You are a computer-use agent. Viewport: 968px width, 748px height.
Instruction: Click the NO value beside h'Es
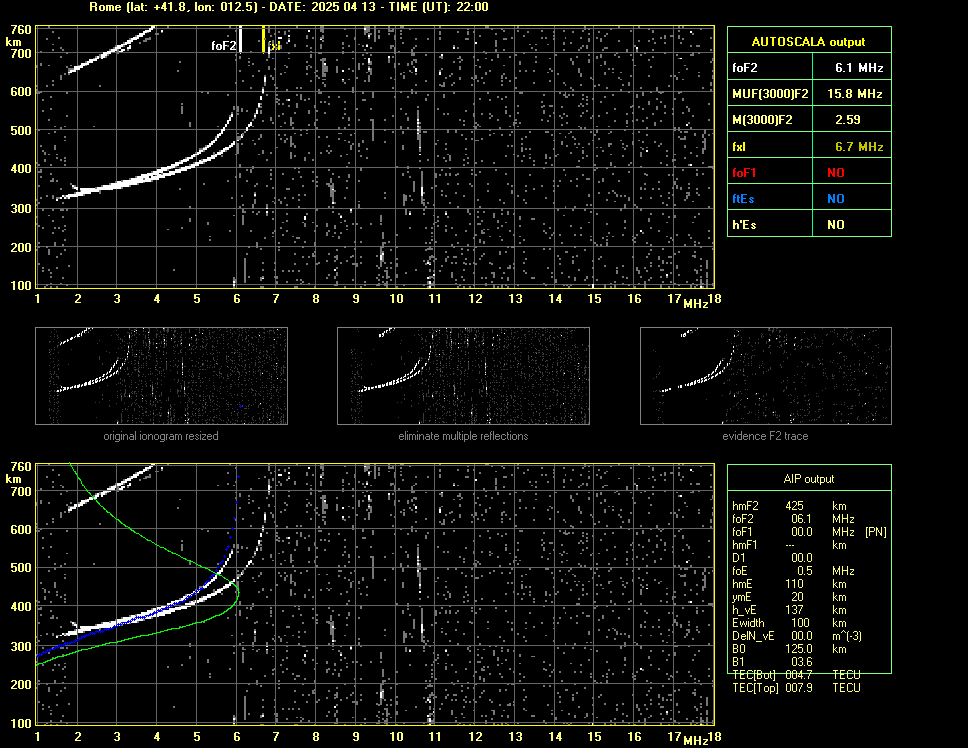[x=836, y=225]
